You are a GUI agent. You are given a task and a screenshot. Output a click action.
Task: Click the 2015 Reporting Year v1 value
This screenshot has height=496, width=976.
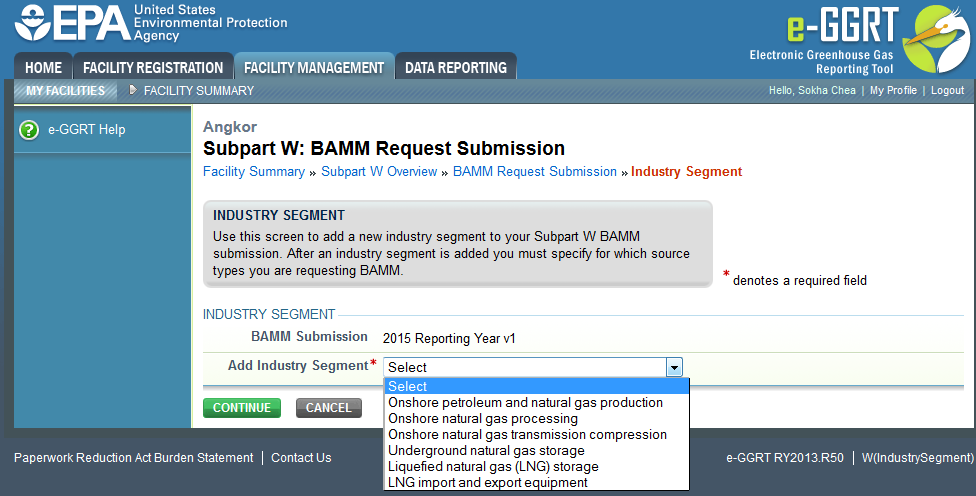[449, 339]
